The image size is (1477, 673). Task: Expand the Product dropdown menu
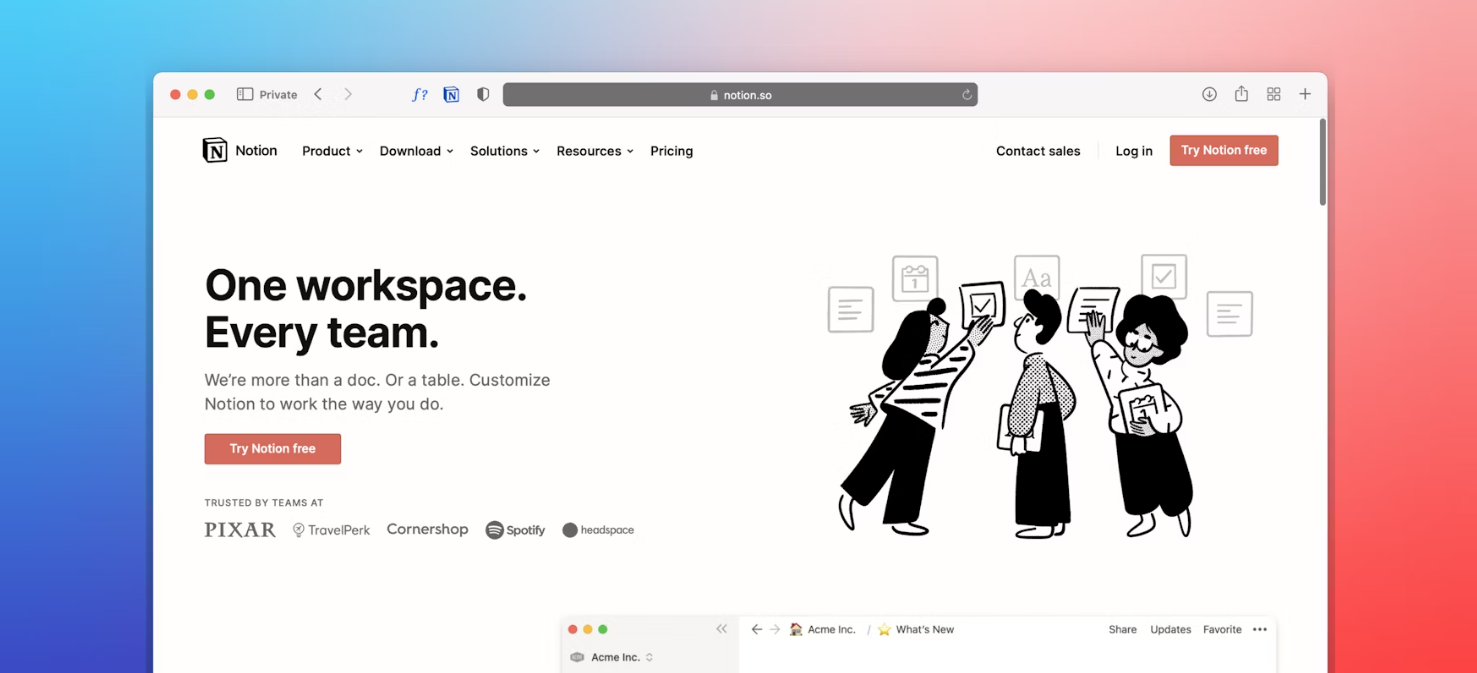[x=332, y=151]
